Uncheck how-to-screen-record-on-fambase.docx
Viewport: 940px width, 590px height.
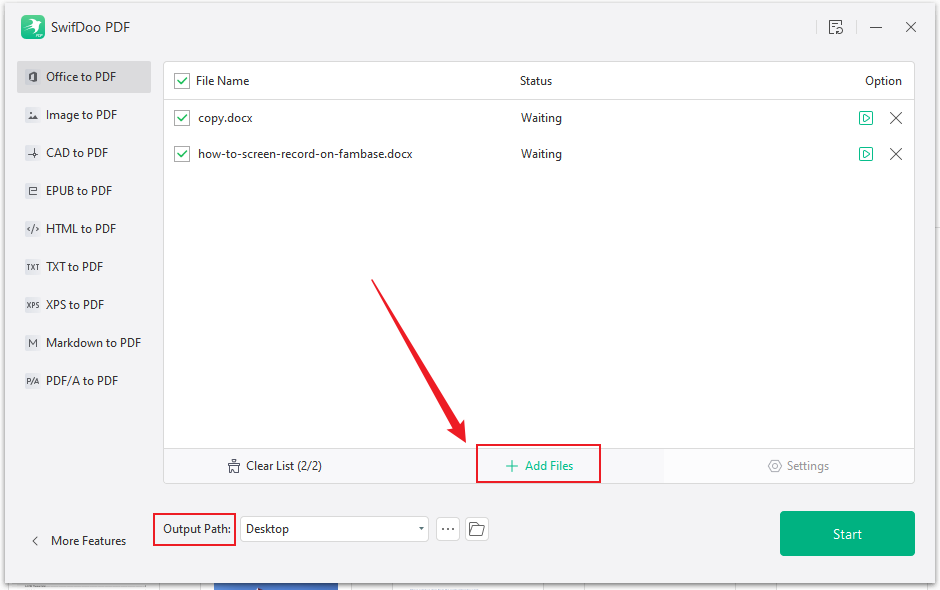tap(181, 153)
